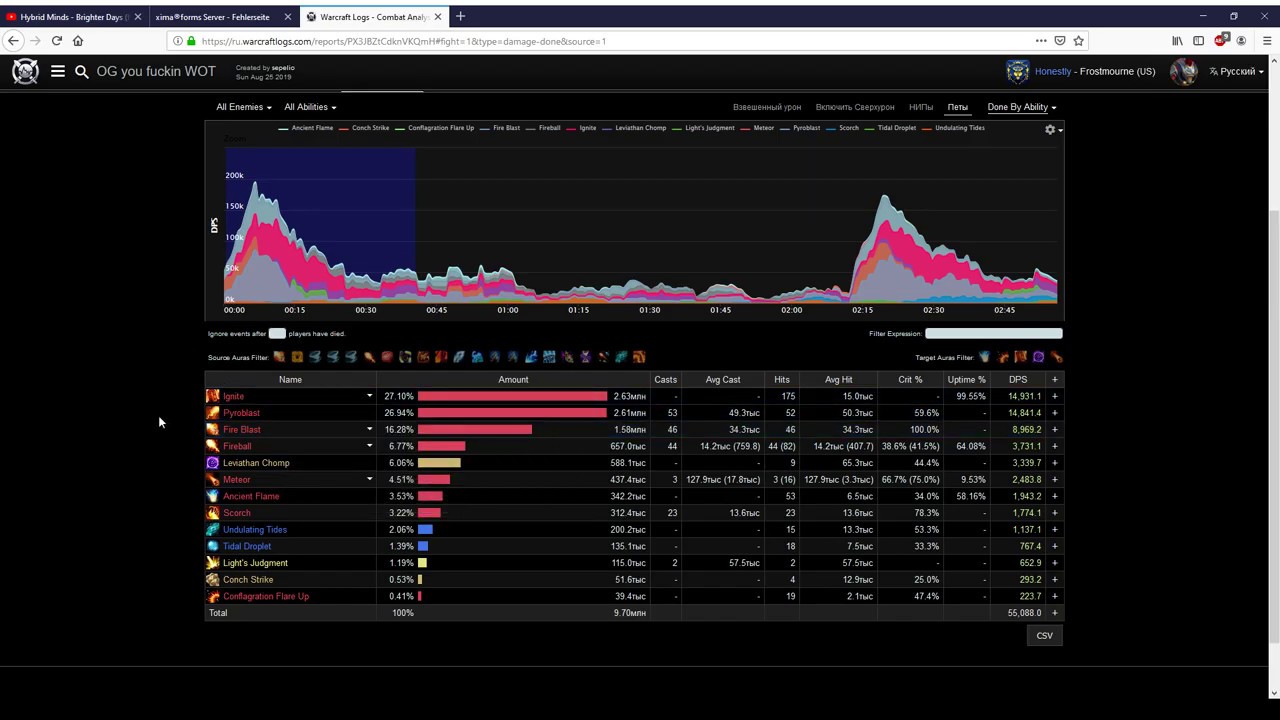Select the purple Target Auras Filter icon
The image size is (1280, 720).
click(1038, 357)
